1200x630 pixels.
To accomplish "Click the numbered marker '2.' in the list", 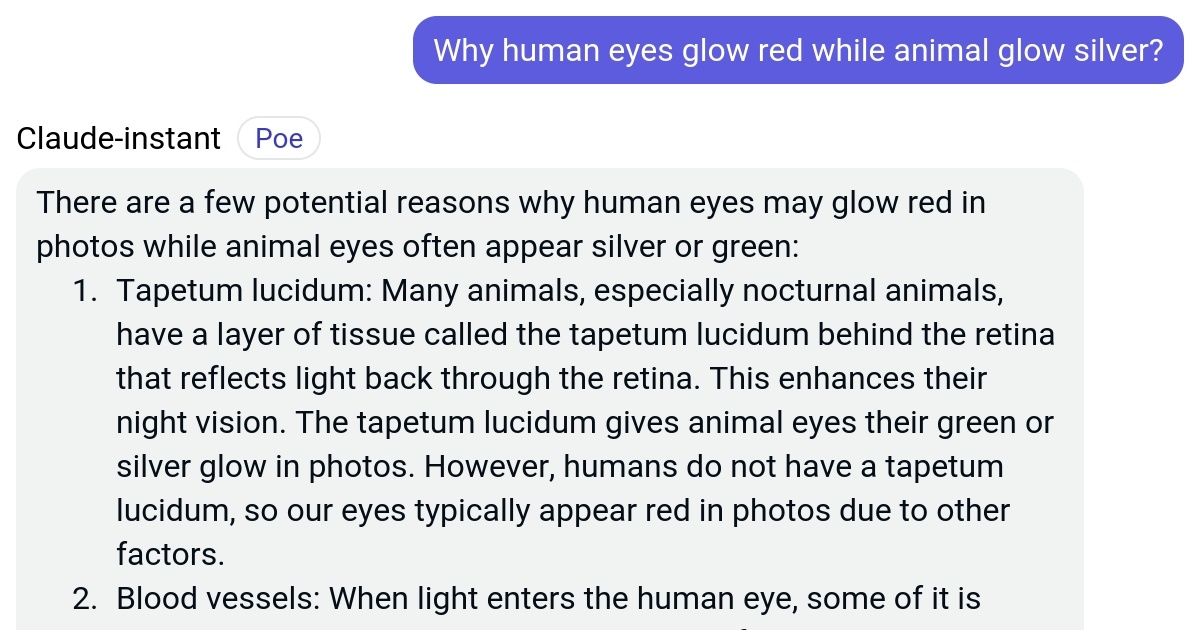I will point(85,598).
